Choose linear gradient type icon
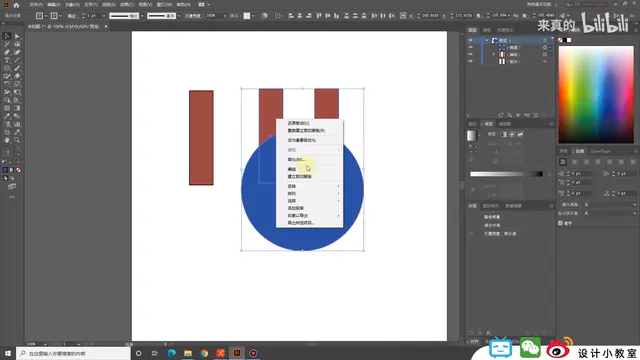This screenshot has width=640, height=360. (504, 134)
